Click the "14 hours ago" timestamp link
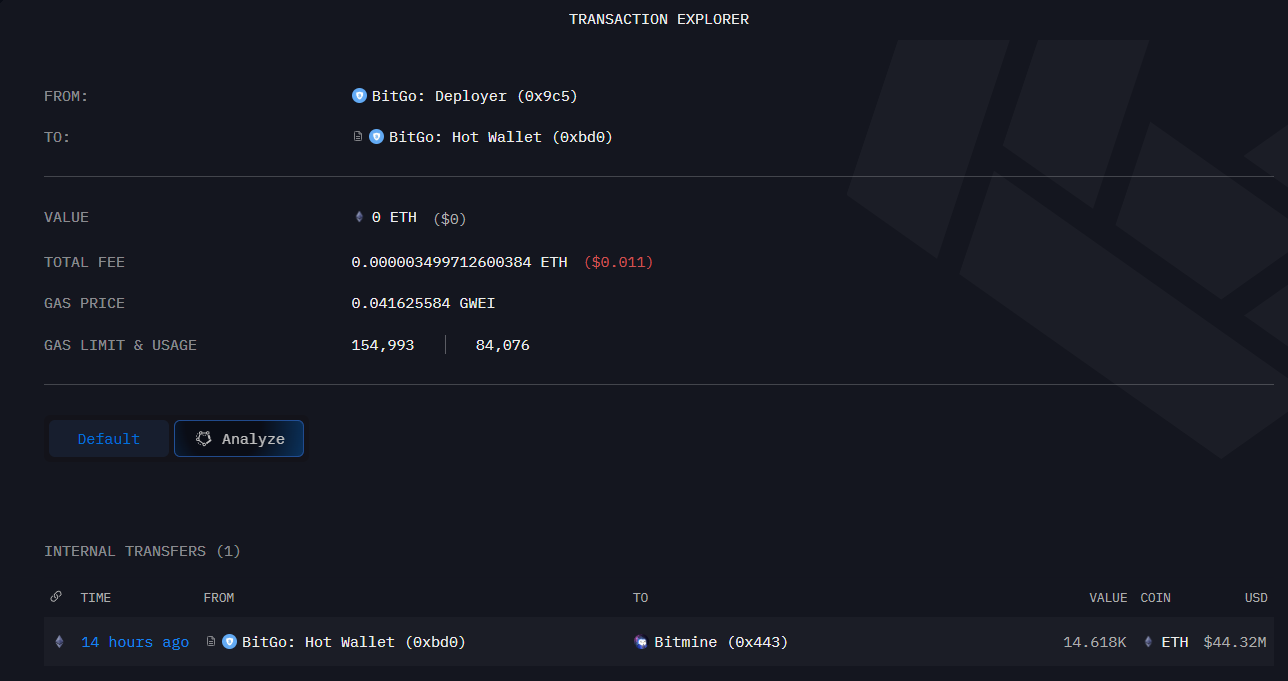This screenshot has width=1288, height=681. [x=135, y=642]
